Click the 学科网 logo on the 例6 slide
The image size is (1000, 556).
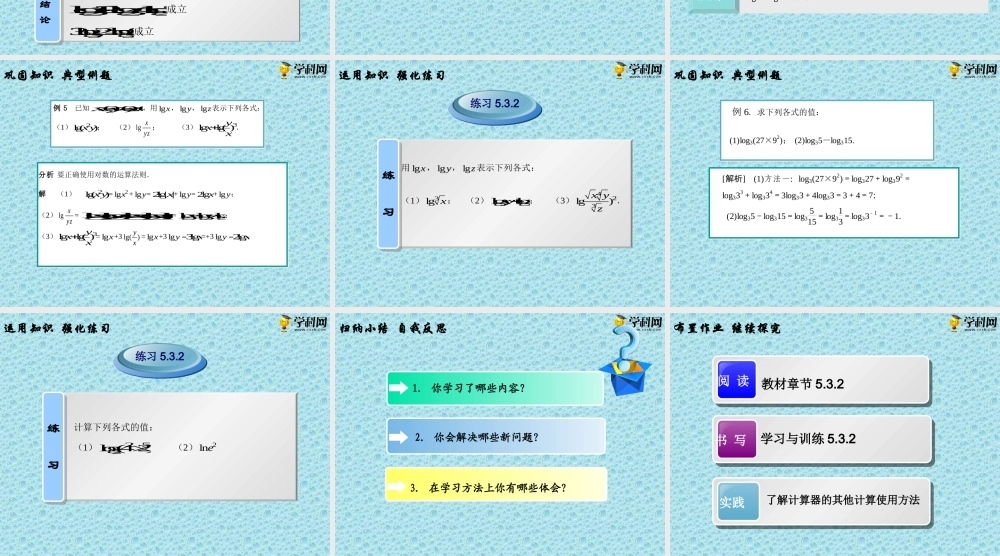[x=973, y=70]
